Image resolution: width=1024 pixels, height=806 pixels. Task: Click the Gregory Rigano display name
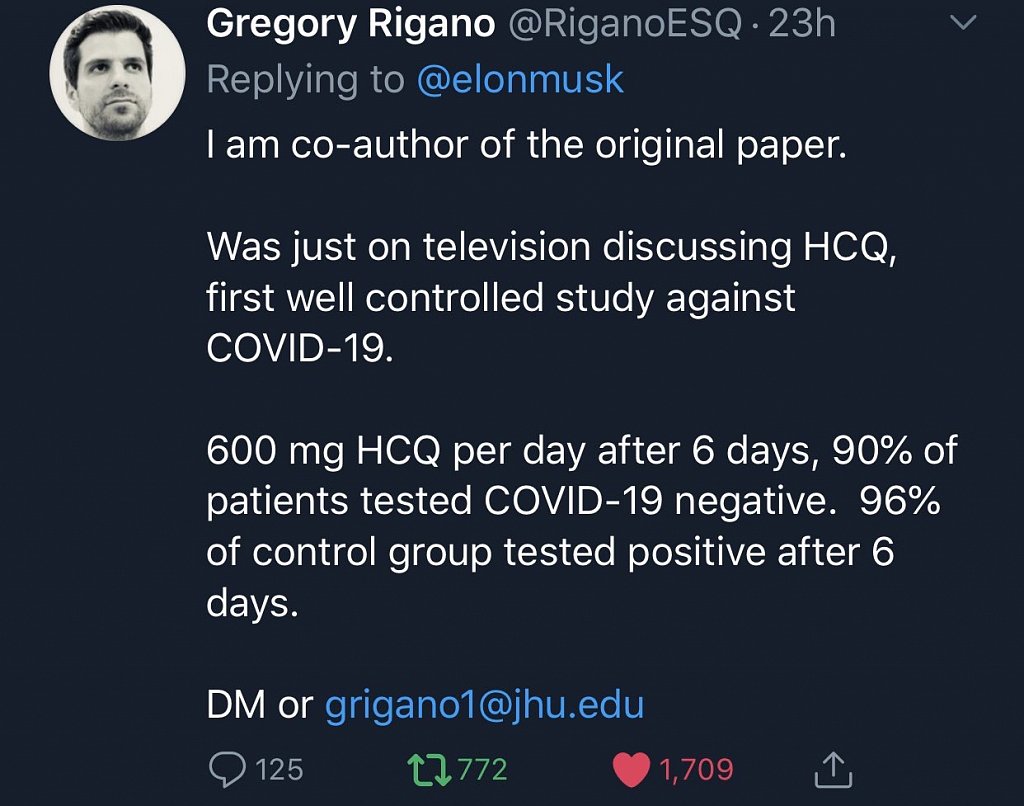coord(351,25)
